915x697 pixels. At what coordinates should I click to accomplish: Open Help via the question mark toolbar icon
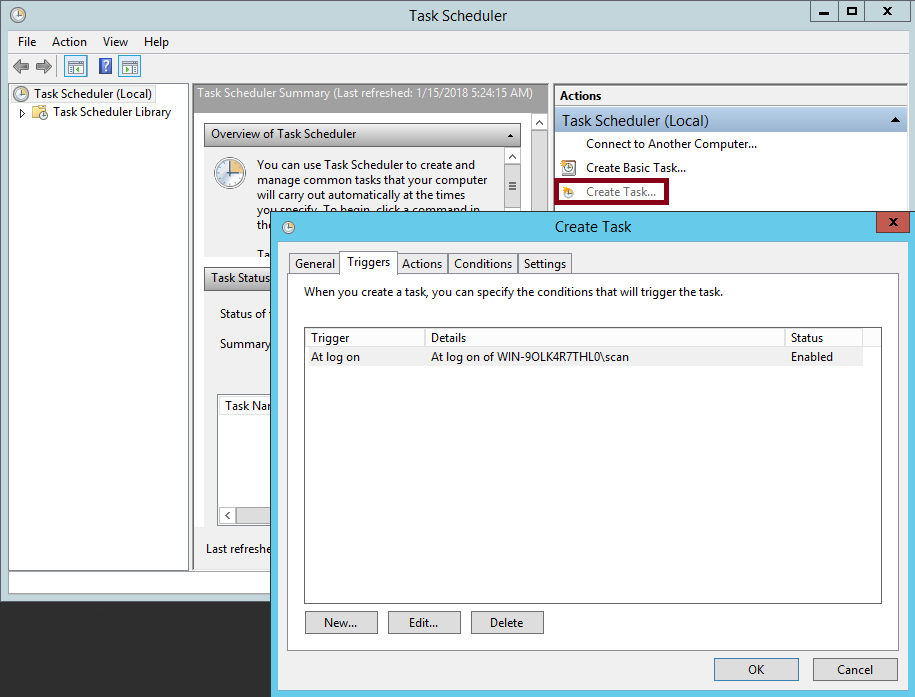click(x=105, y=67)
